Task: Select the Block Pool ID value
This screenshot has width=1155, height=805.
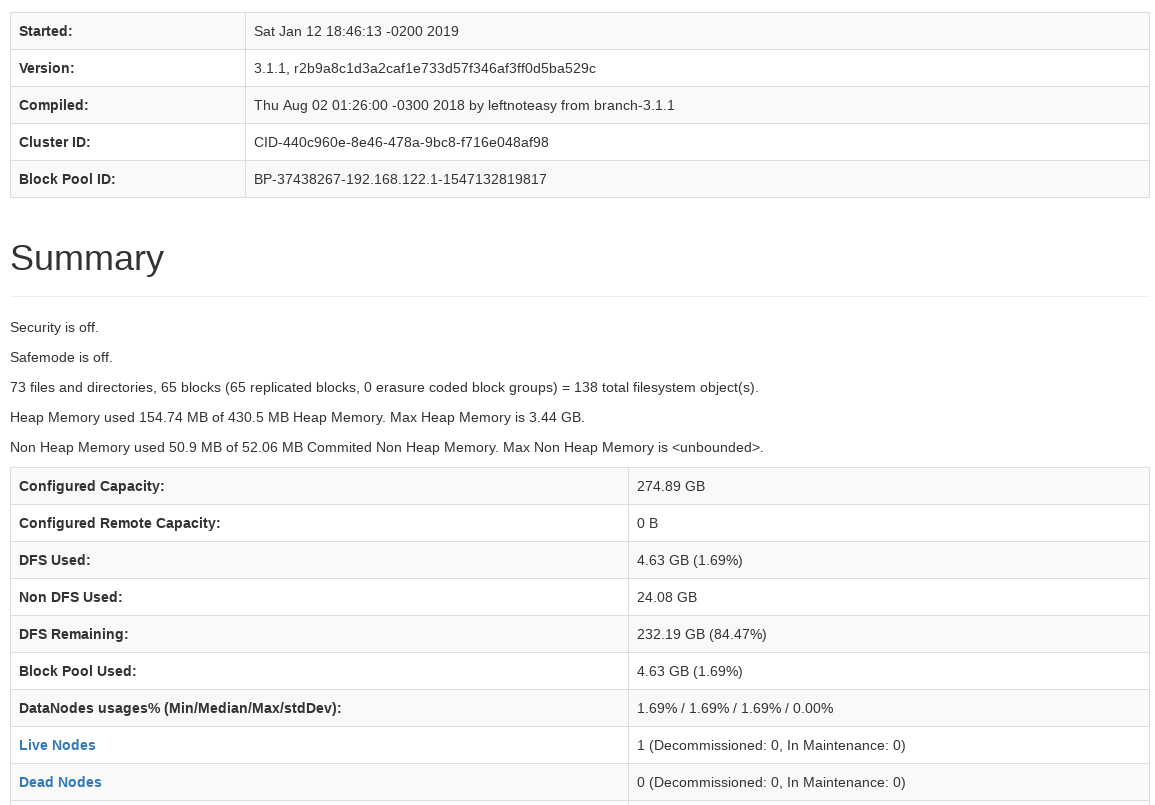Action: pos(400,179)
